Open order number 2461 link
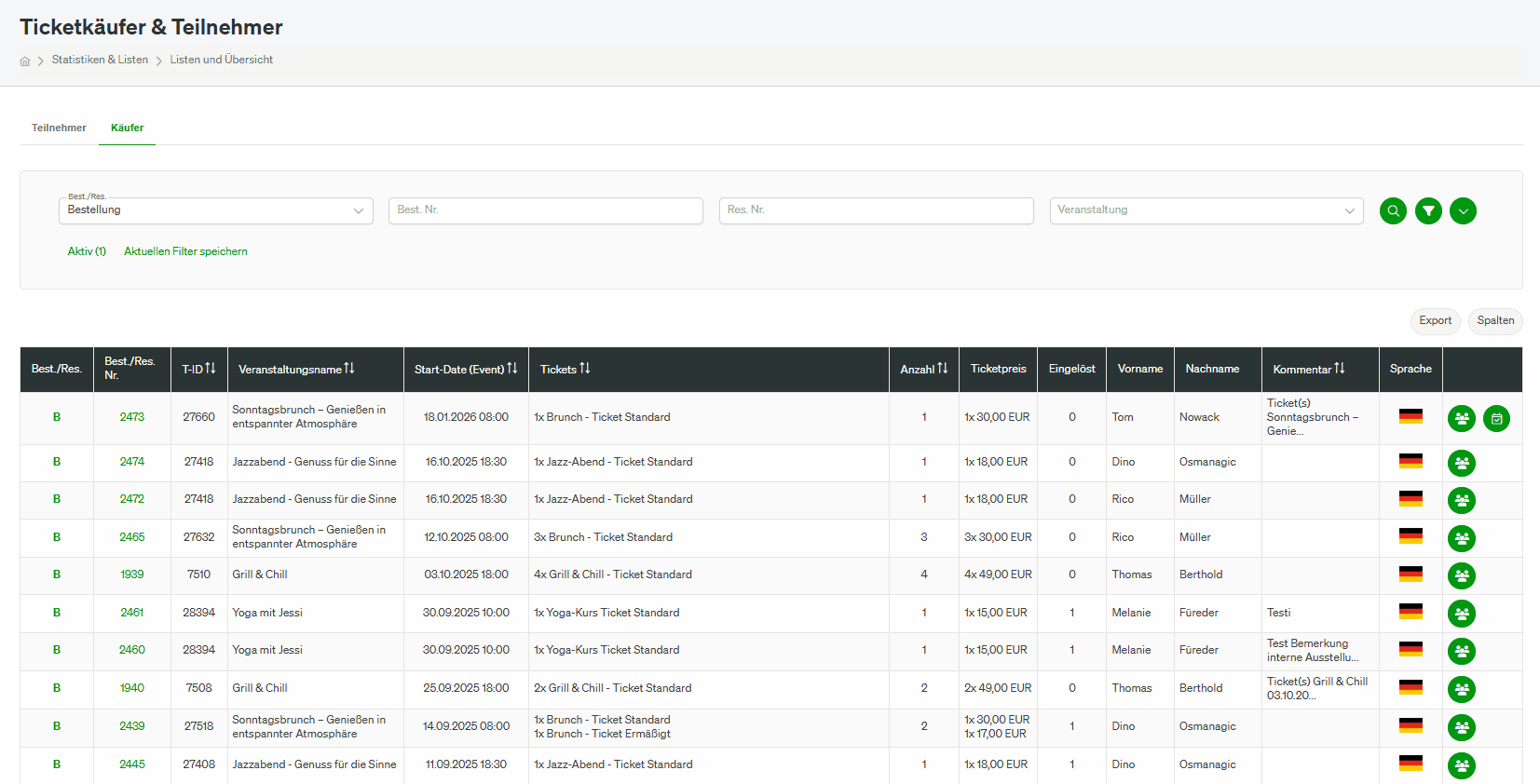Viewport: 1540px width, 784px height. [x=132, y=613]
